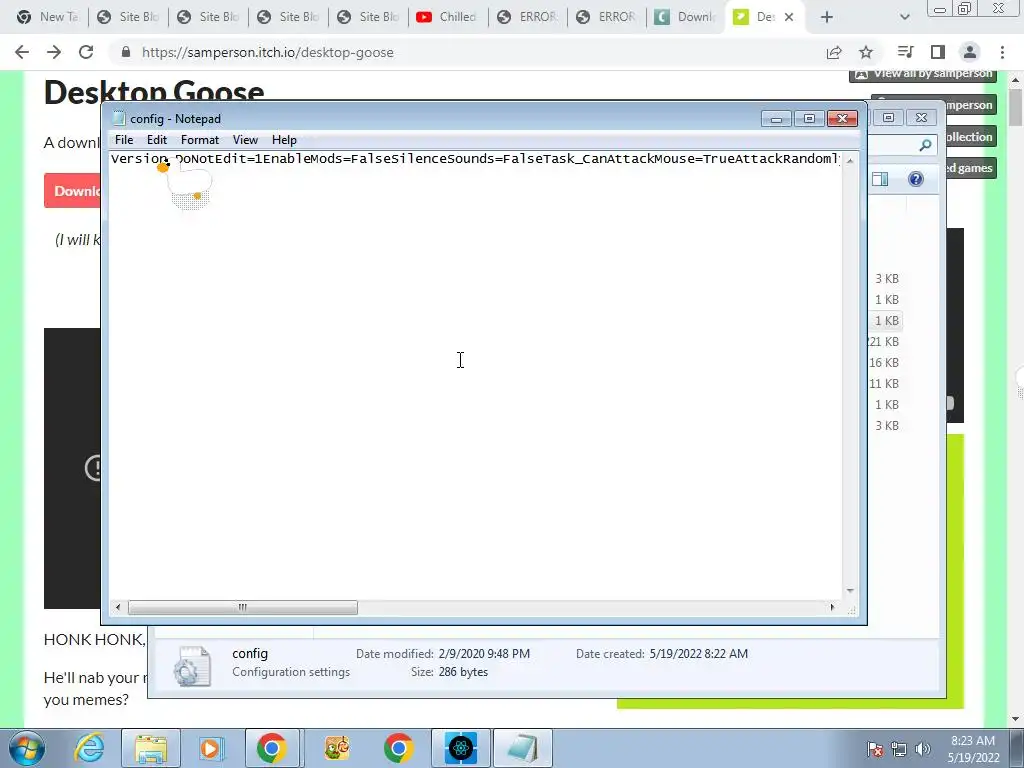Open the File menu in Notepad
The width and height of the screenshot is (1024, 768).
click(x=123, y=140)
